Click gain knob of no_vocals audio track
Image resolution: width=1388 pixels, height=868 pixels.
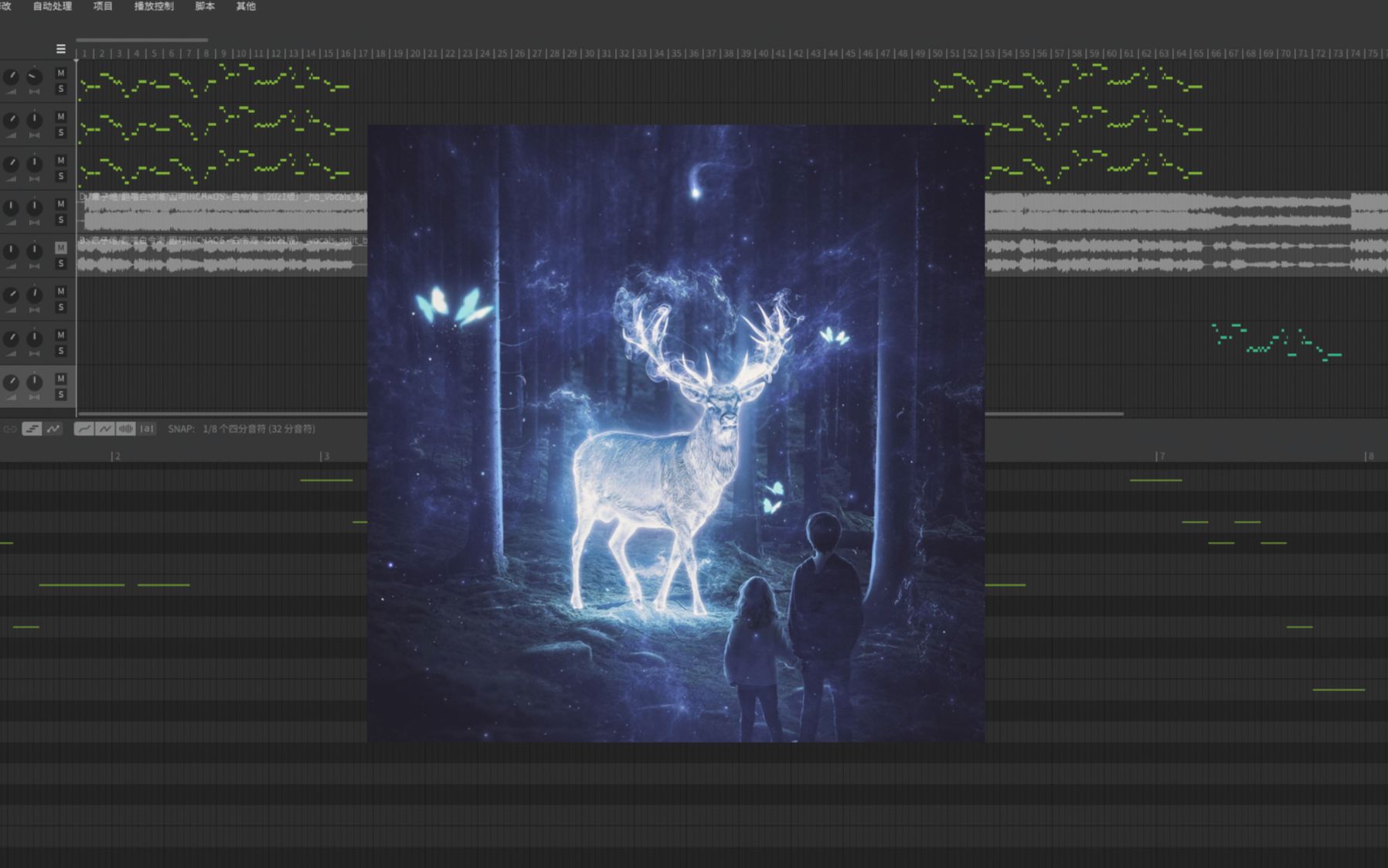coord(11,207)
